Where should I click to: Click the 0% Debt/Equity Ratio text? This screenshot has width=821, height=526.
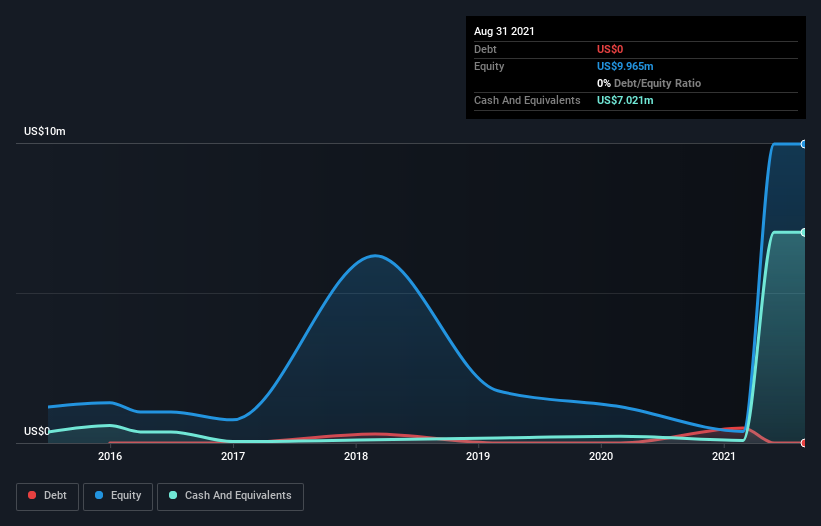(649, 83)
